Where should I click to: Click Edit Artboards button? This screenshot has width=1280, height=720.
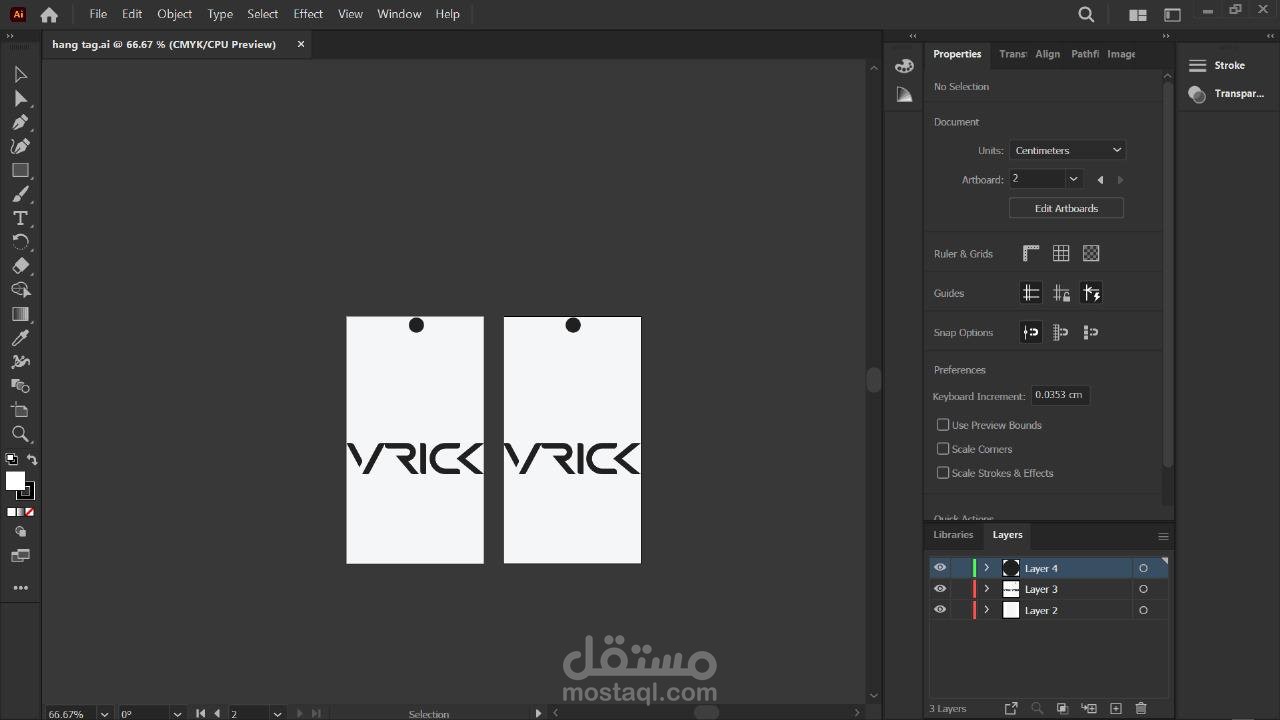pos(1066,208)
